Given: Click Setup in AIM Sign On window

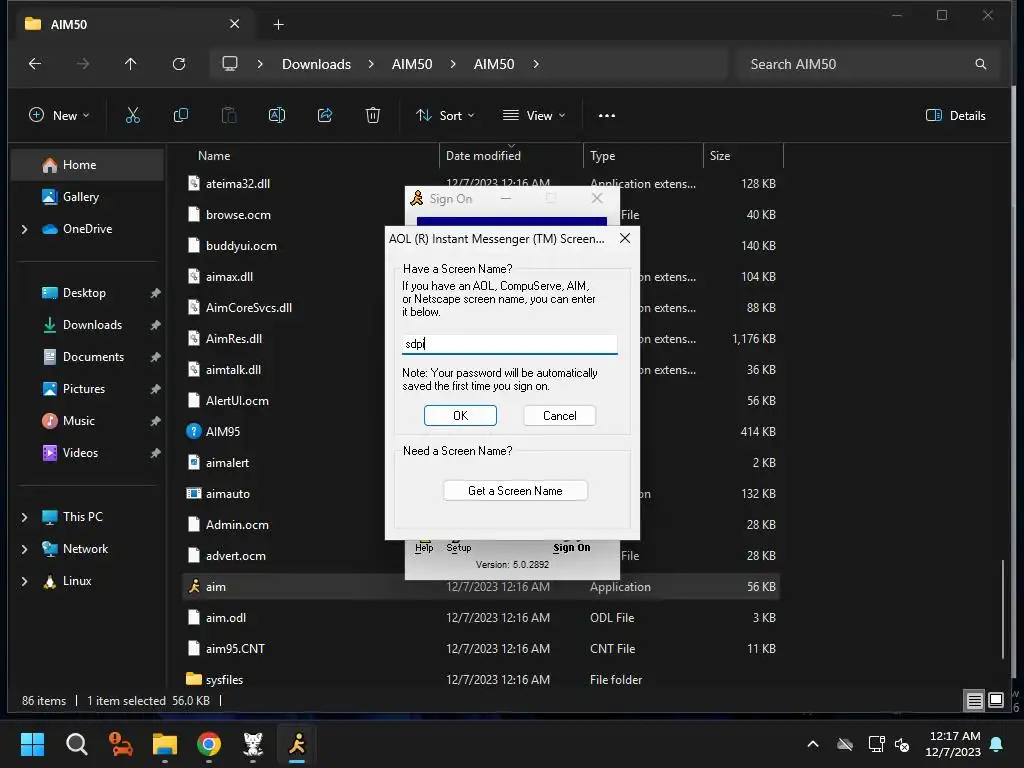Looking at the screenshot, I should point(458,547).
